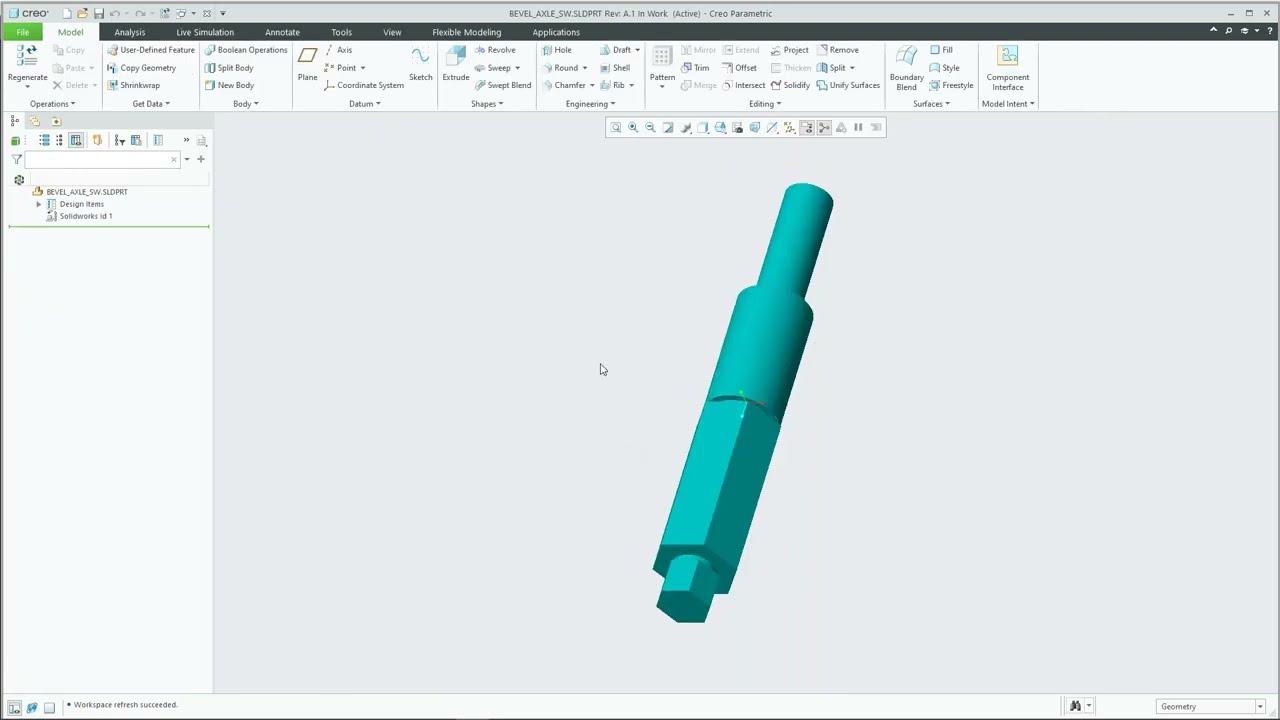Open the Annotate tab
Viewport: 1280px width, 720px height.
point(282,32)
